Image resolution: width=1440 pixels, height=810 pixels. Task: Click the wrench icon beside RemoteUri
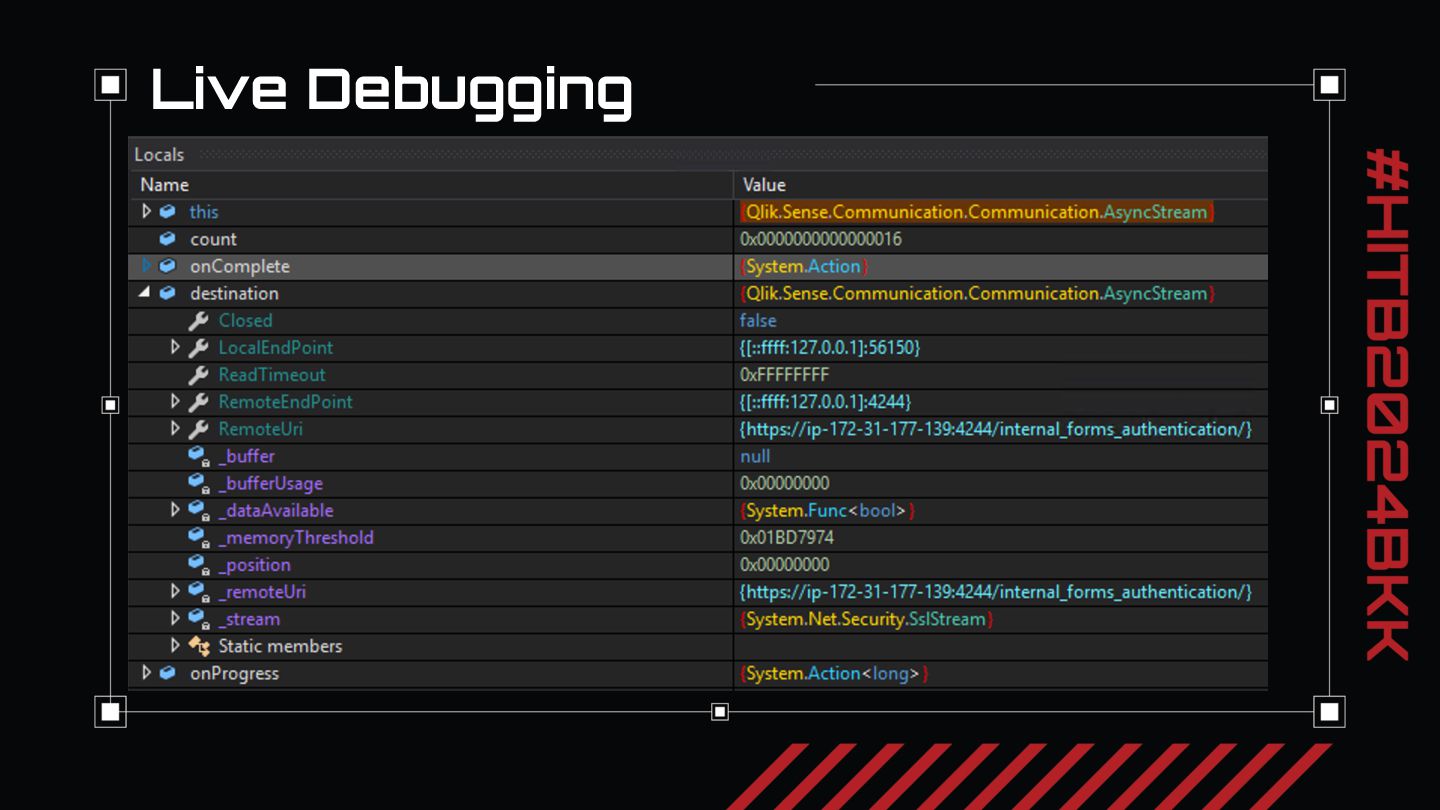point(198,428)
